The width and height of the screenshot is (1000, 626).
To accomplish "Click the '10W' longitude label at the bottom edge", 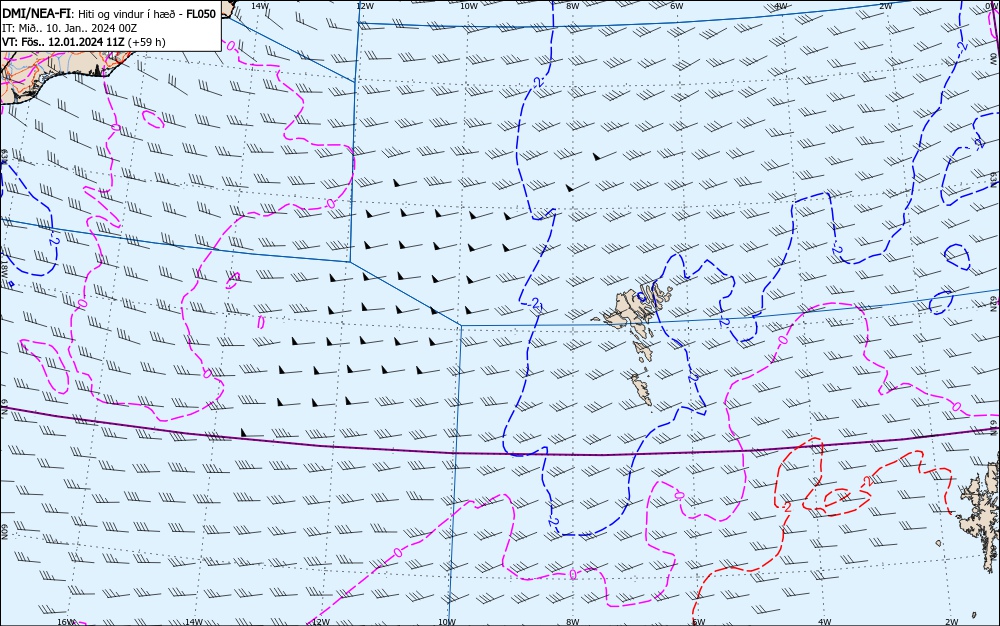I will coord(447,622).
